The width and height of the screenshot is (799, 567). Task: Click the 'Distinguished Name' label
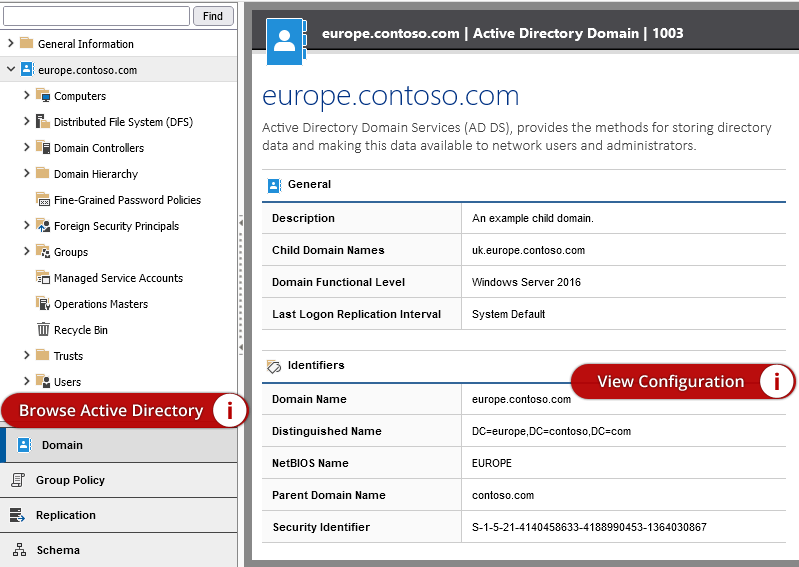[x=327, y=431]
